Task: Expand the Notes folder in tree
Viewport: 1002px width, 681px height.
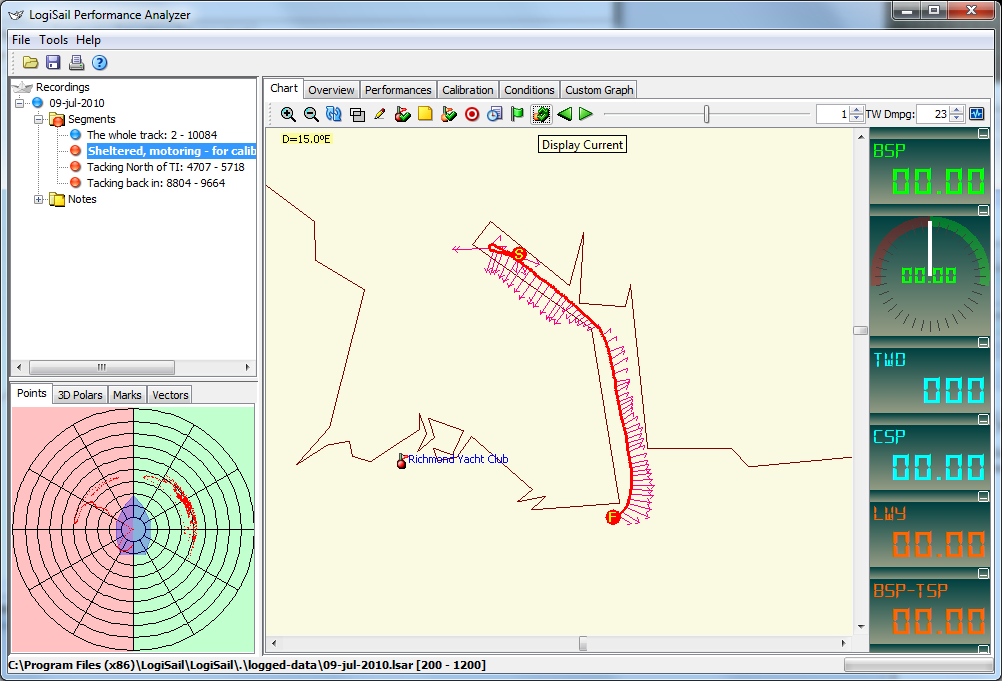Action: (40, 199)
